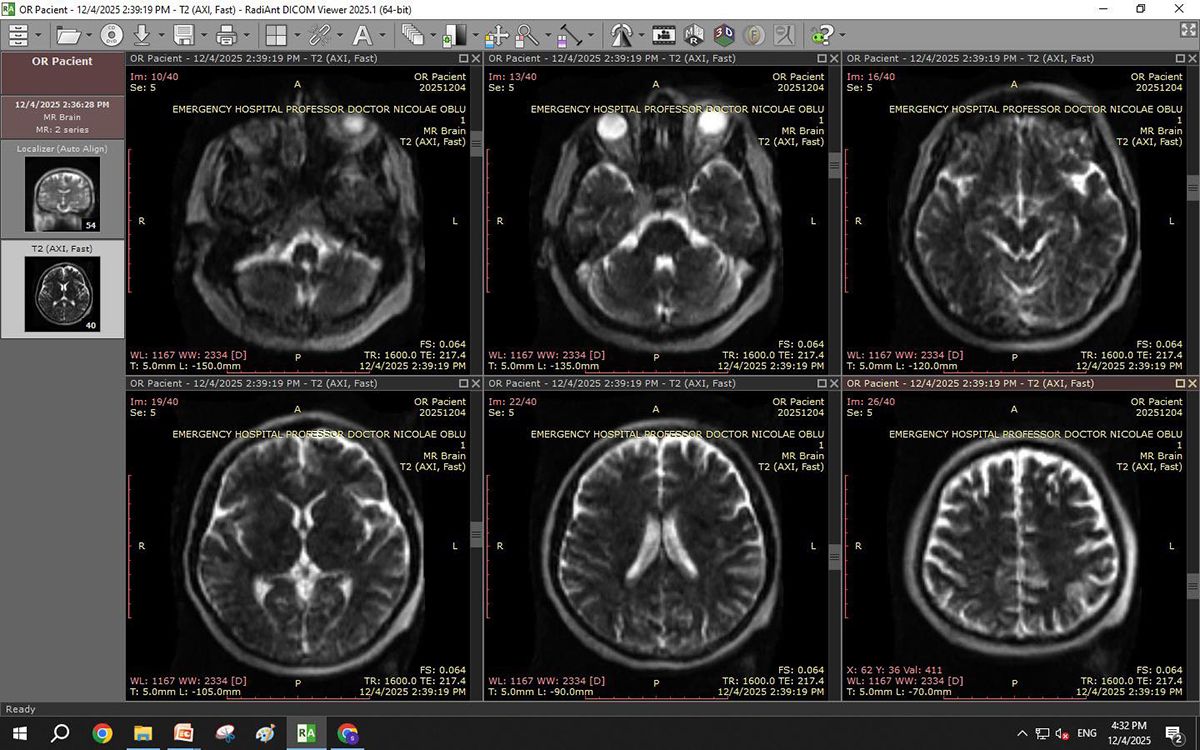Open the 3D volume rendering icon

tap(724, 36)
